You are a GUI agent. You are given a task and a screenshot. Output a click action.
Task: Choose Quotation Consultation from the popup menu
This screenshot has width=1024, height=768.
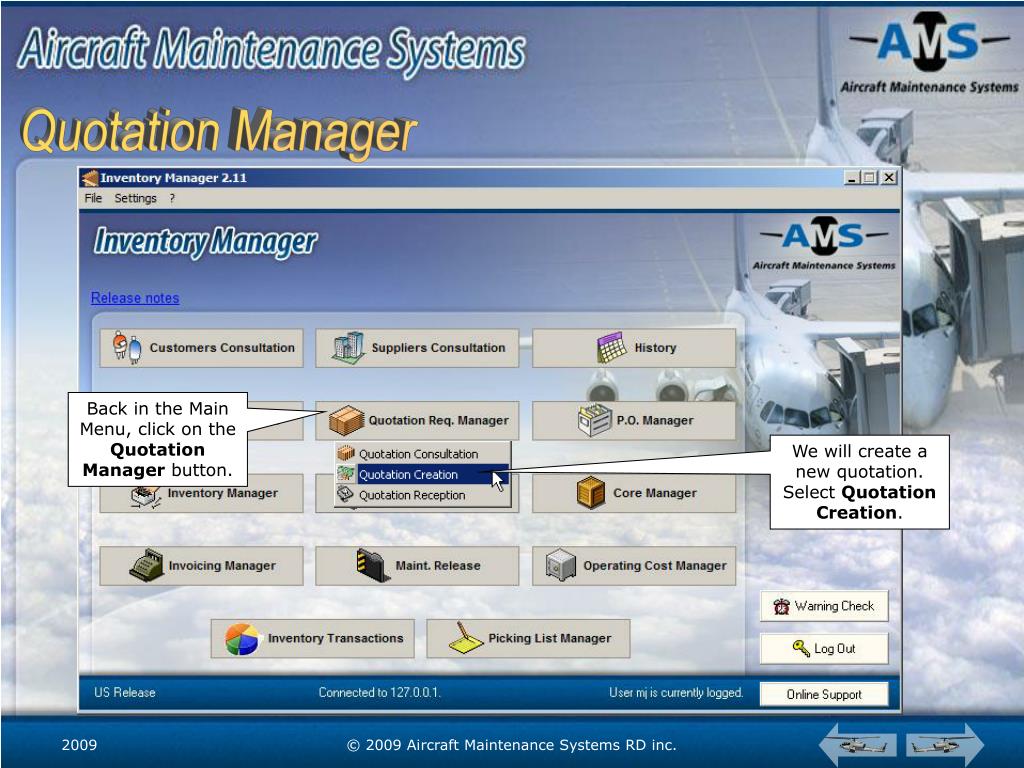[423, 454]
